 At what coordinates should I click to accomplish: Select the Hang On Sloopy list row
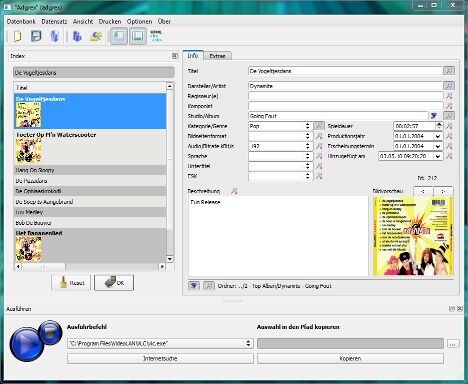pyautogui.click(x=90, y=170)
